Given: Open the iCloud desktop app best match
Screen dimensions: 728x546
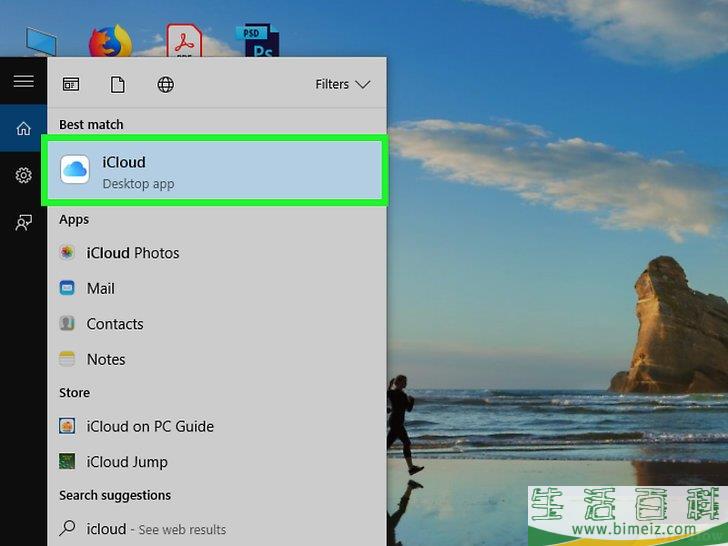Looking at the screenshot, I should pyautogui.click(x=214, y=170).
